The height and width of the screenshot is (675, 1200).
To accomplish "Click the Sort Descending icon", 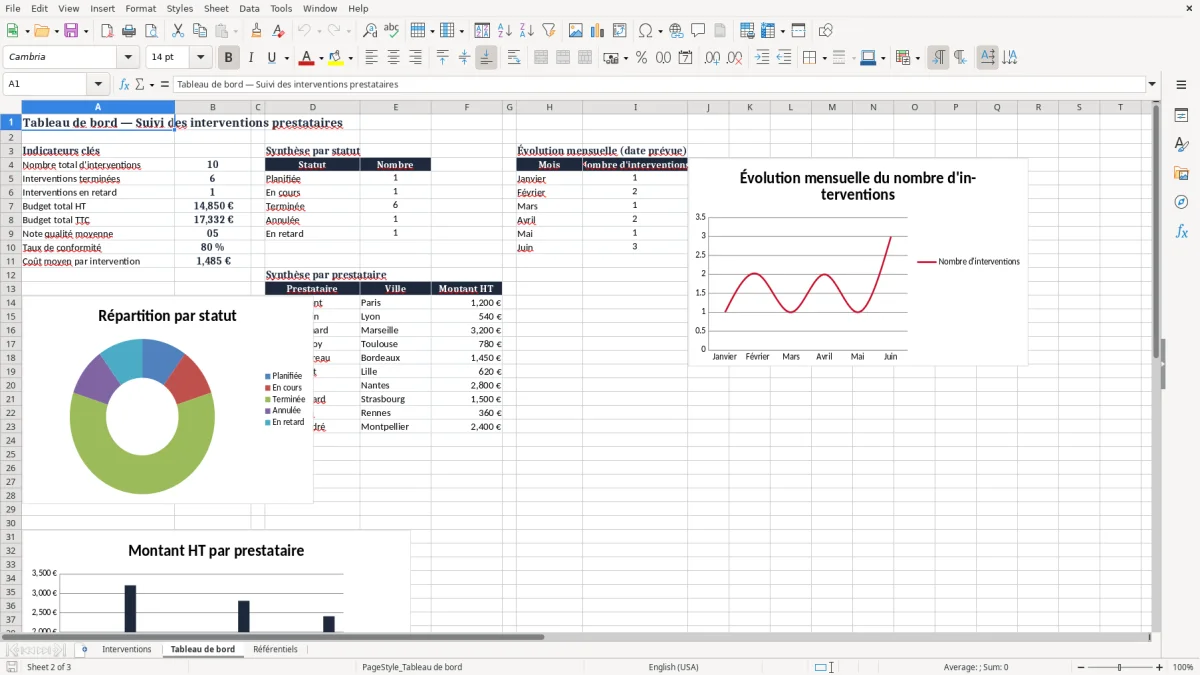I will [x=527, y=31].
